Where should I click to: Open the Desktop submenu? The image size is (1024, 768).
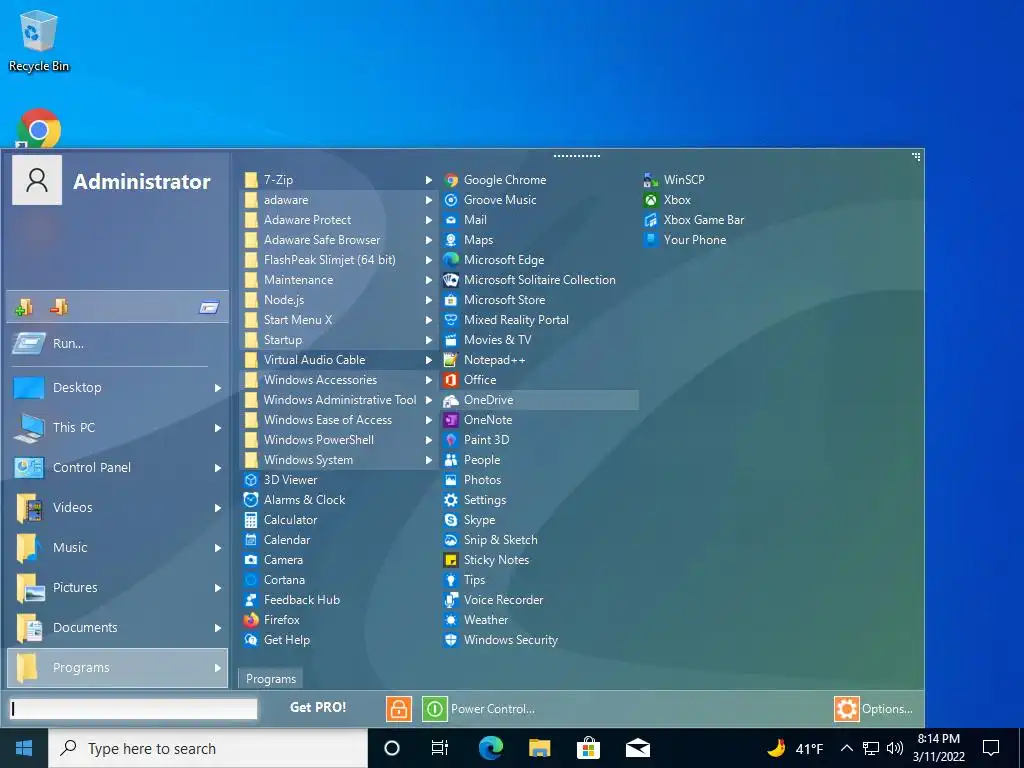click(118, 388)
